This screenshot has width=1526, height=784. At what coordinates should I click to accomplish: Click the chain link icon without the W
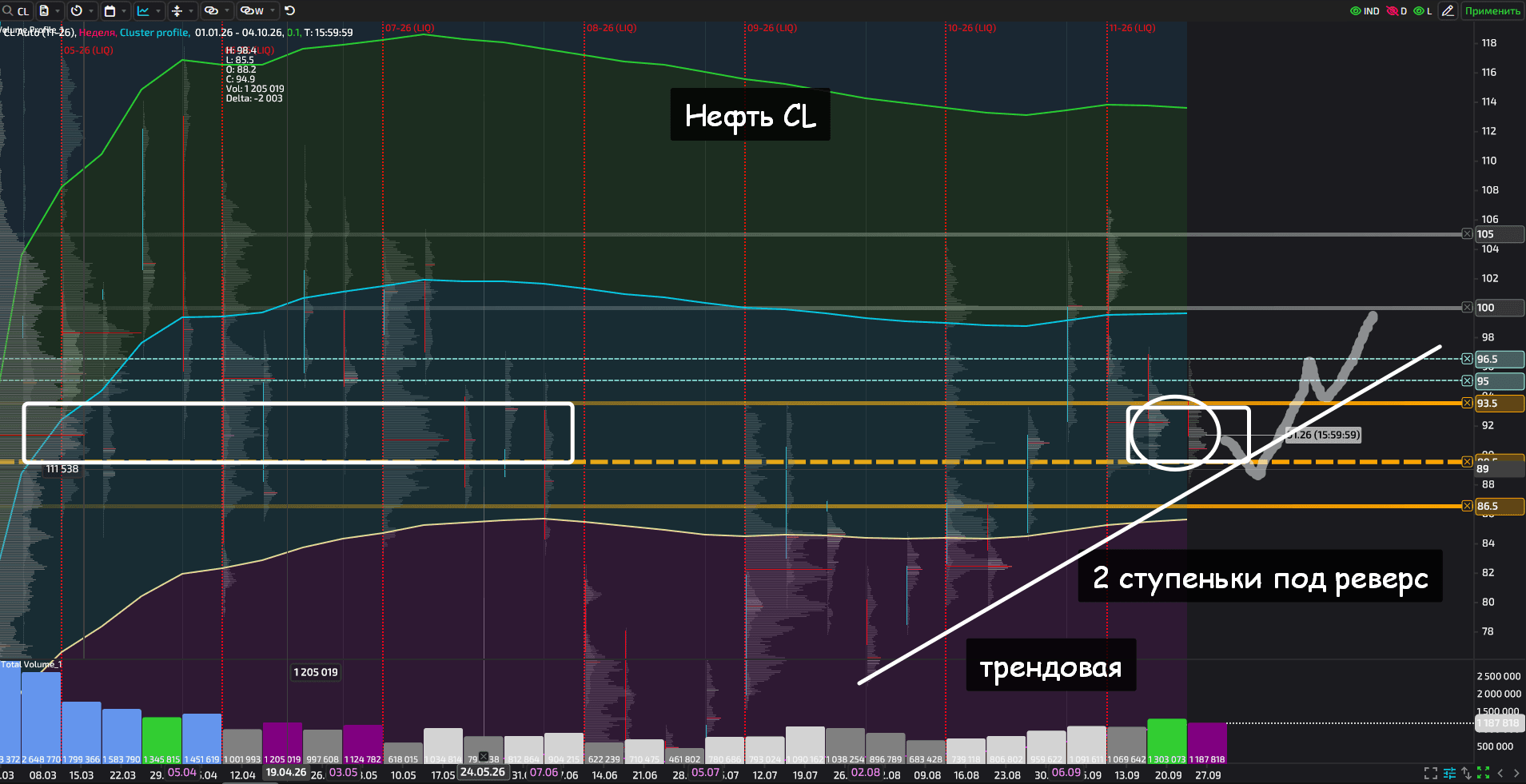(211, 11)
